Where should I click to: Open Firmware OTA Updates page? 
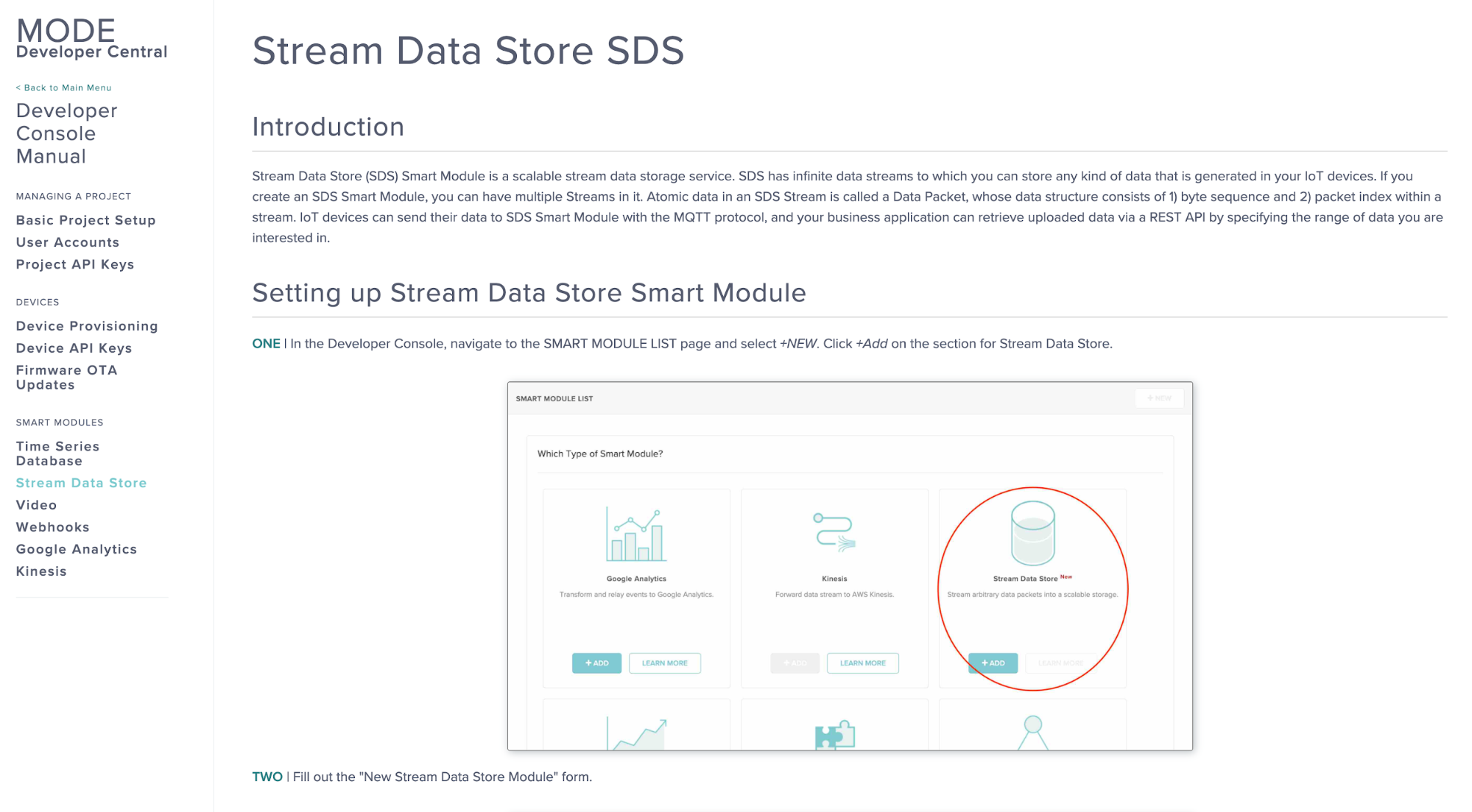[x=66, y=378]
